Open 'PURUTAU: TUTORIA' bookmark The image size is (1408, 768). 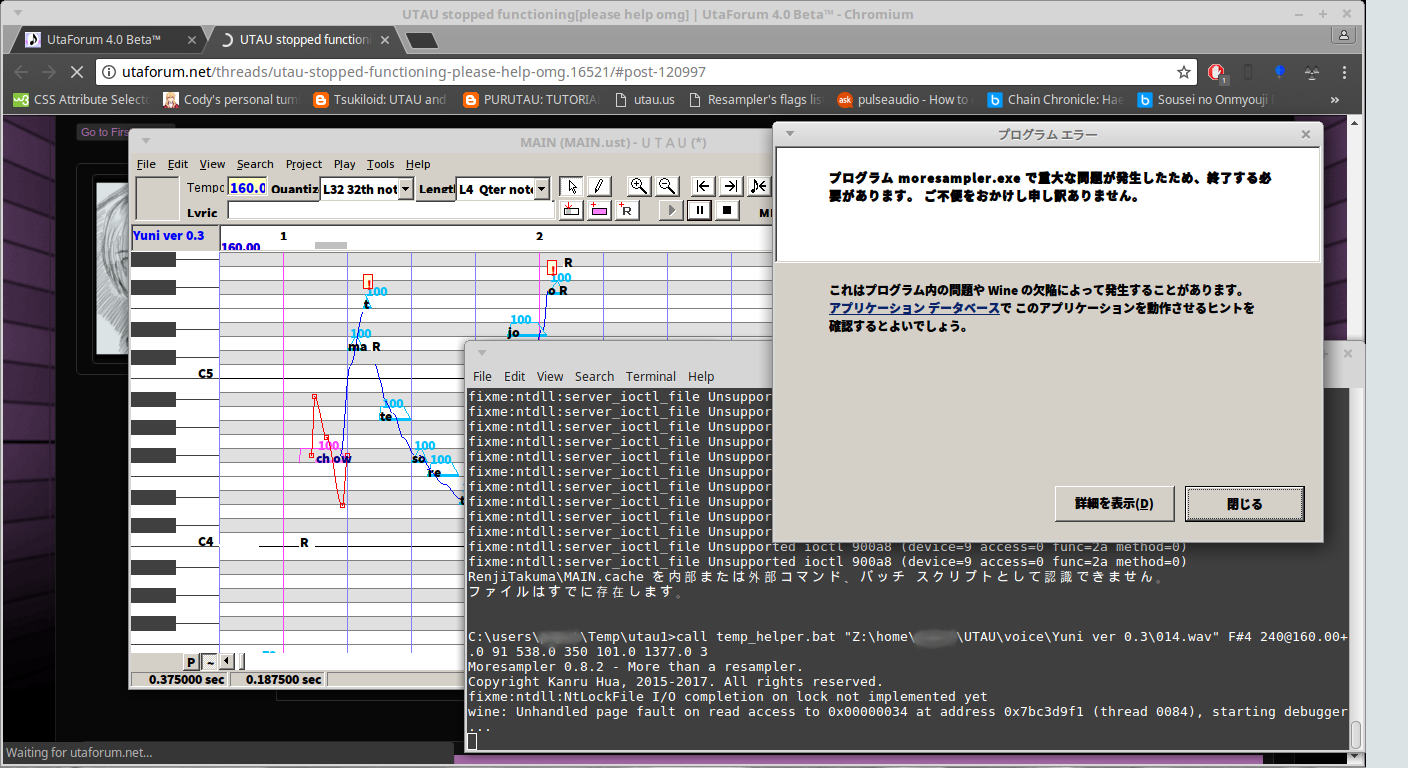point(530,100)
